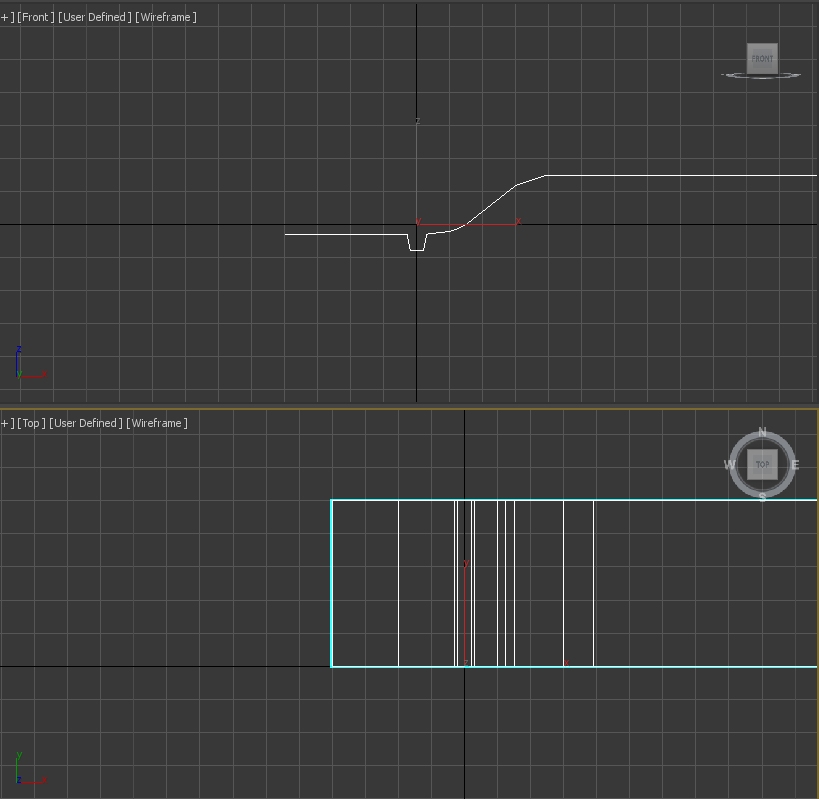Click the TOP face of the ViewCube
819x799 pixels.
coord(762,464)
